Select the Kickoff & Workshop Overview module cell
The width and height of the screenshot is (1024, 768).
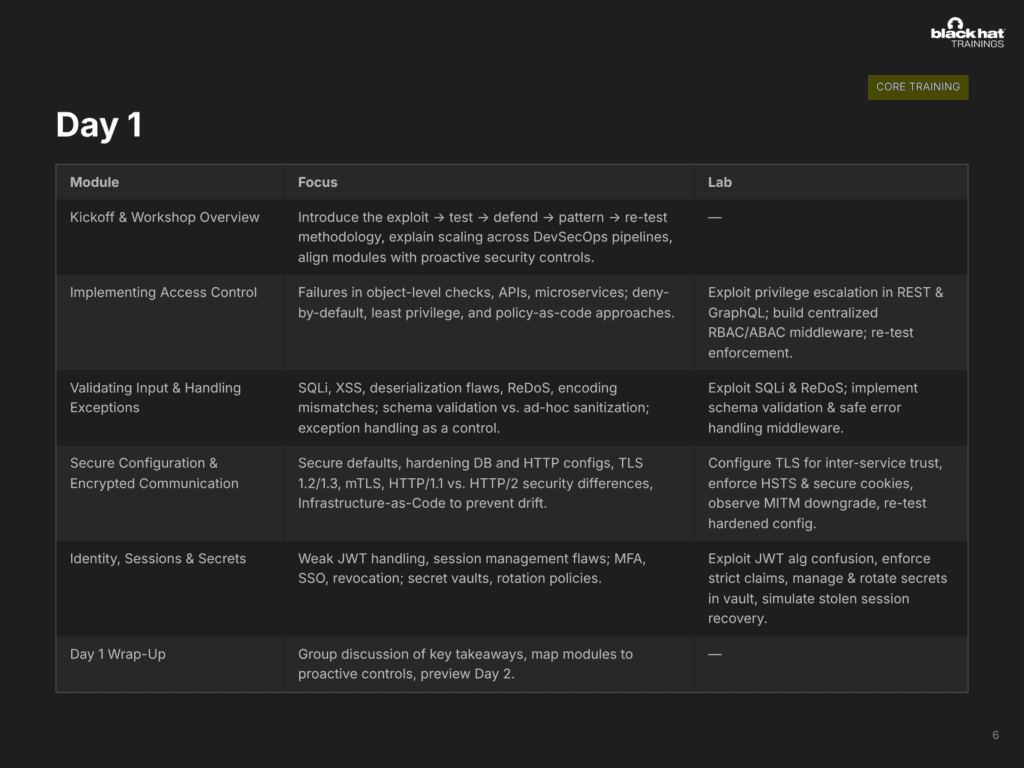(165, 217)
